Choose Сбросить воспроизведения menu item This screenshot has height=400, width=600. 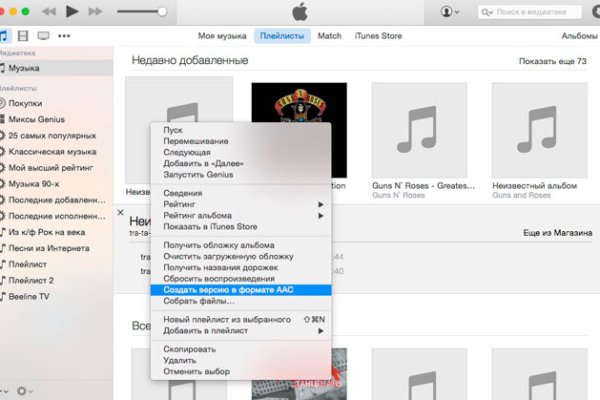click(241, 279)
